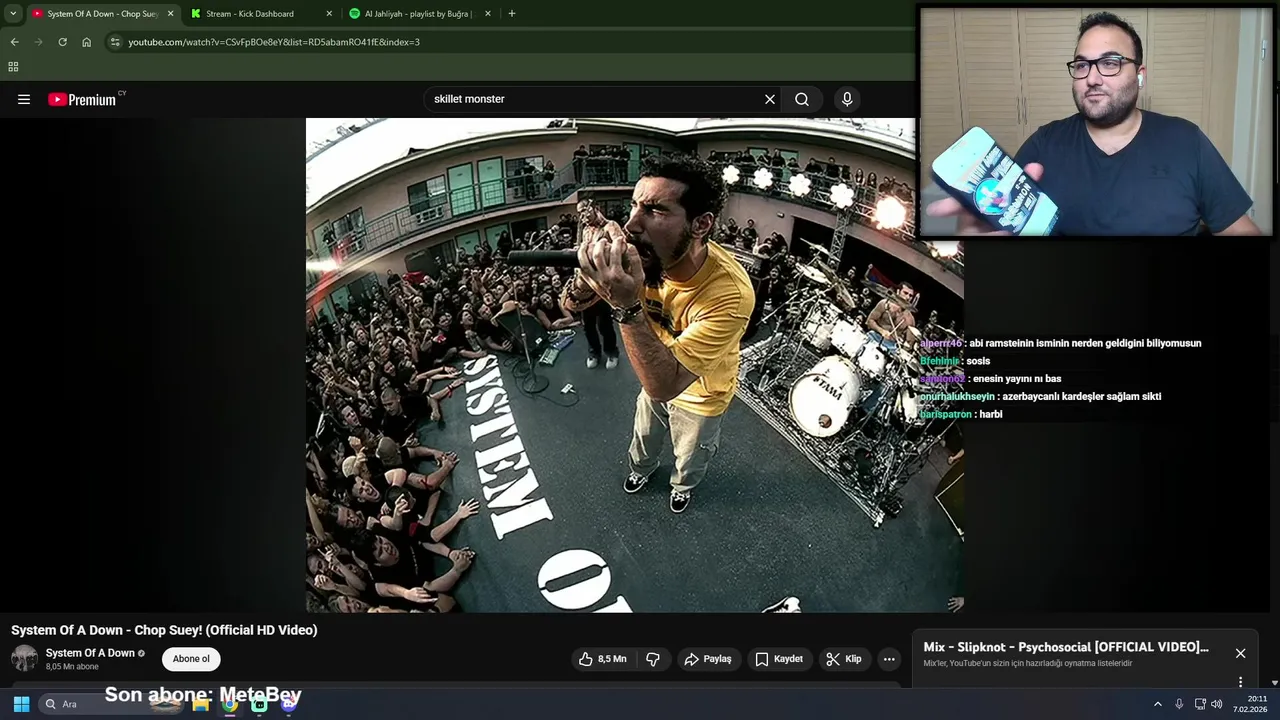The width and height of the screenshot is (1280, 720).
Task: Dislike the Chop Suey video
Action: tap(653, 659)
